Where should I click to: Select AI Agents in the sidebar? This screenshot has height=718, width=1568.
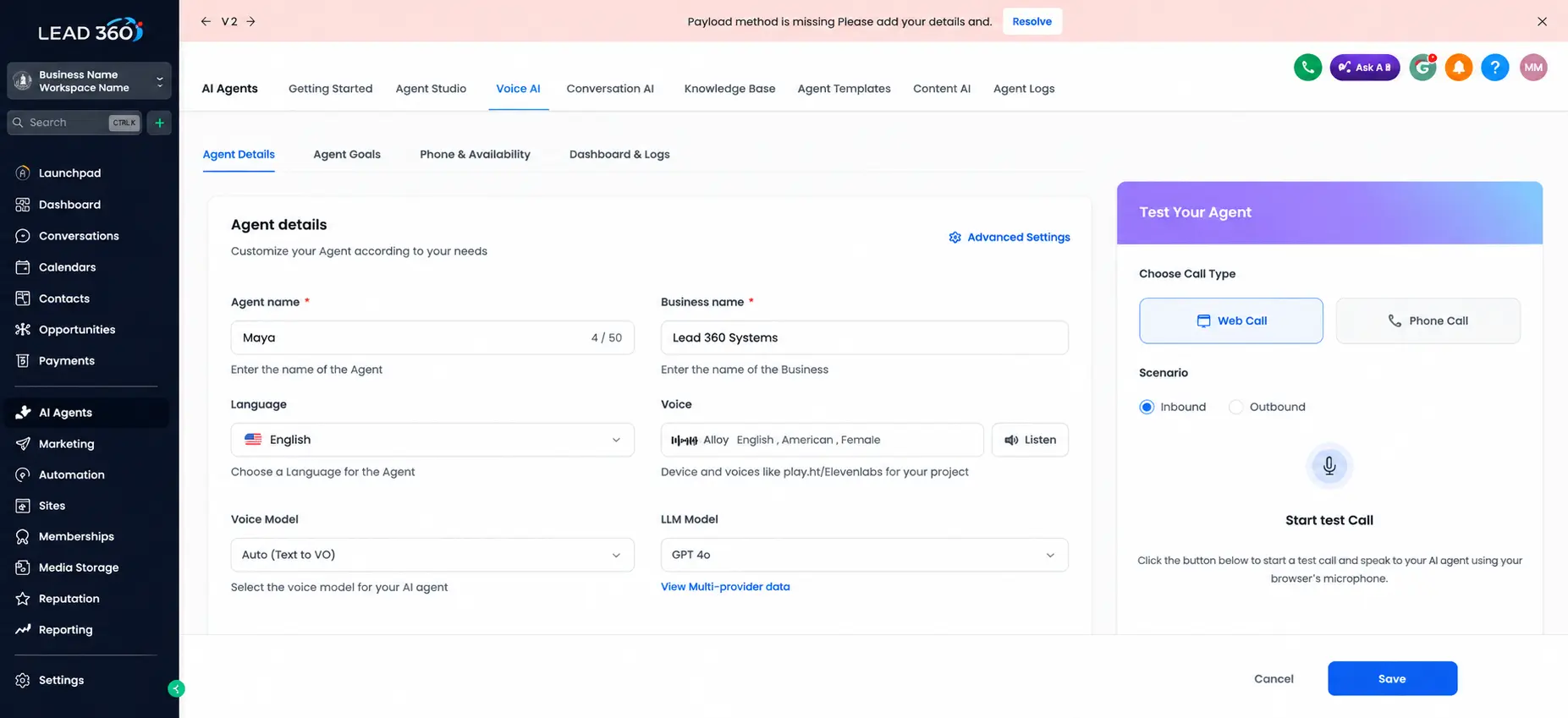[x=87, y=413]
